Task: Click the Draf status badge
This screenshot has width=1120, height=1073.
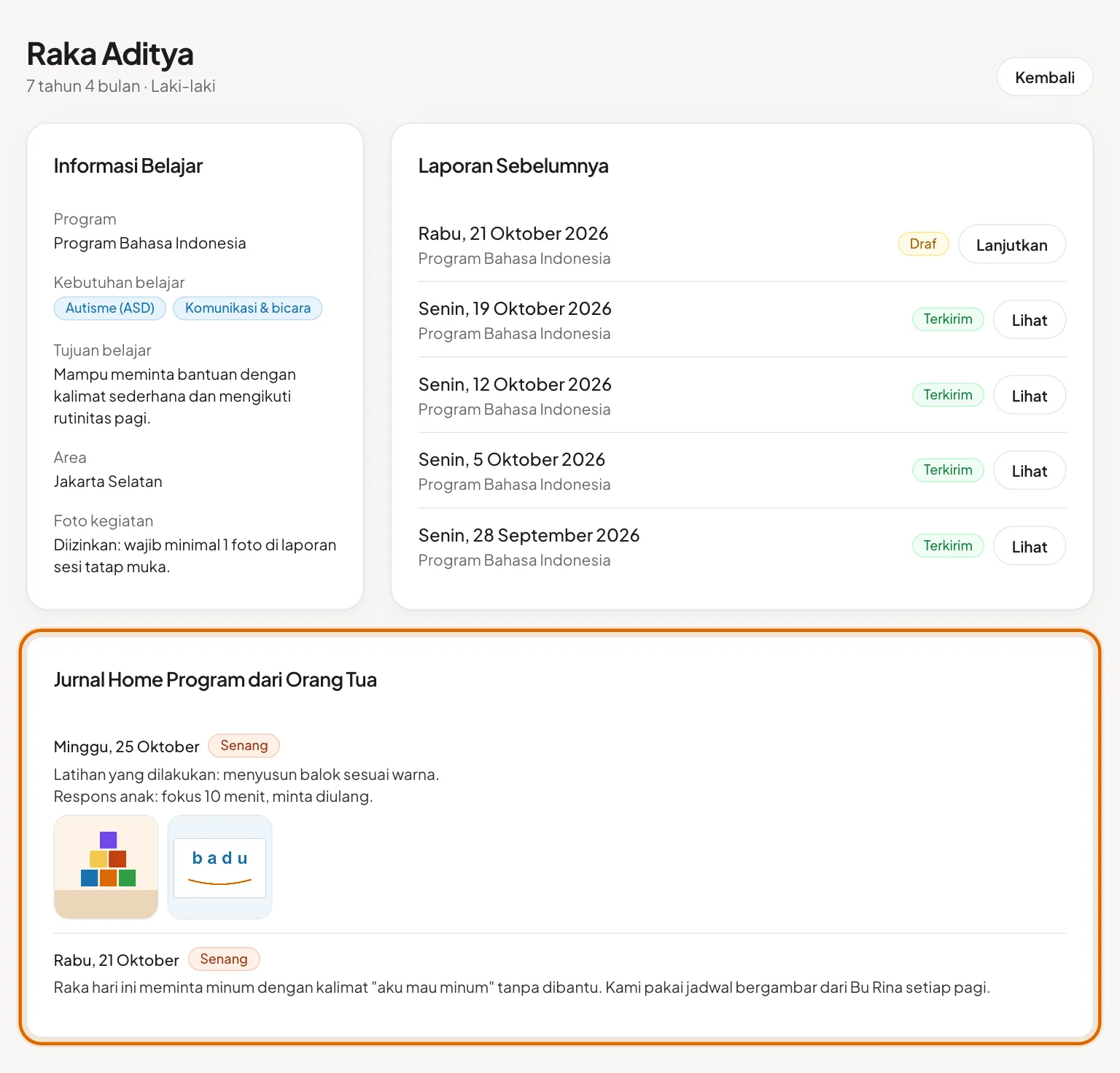Action: point(923,243)
